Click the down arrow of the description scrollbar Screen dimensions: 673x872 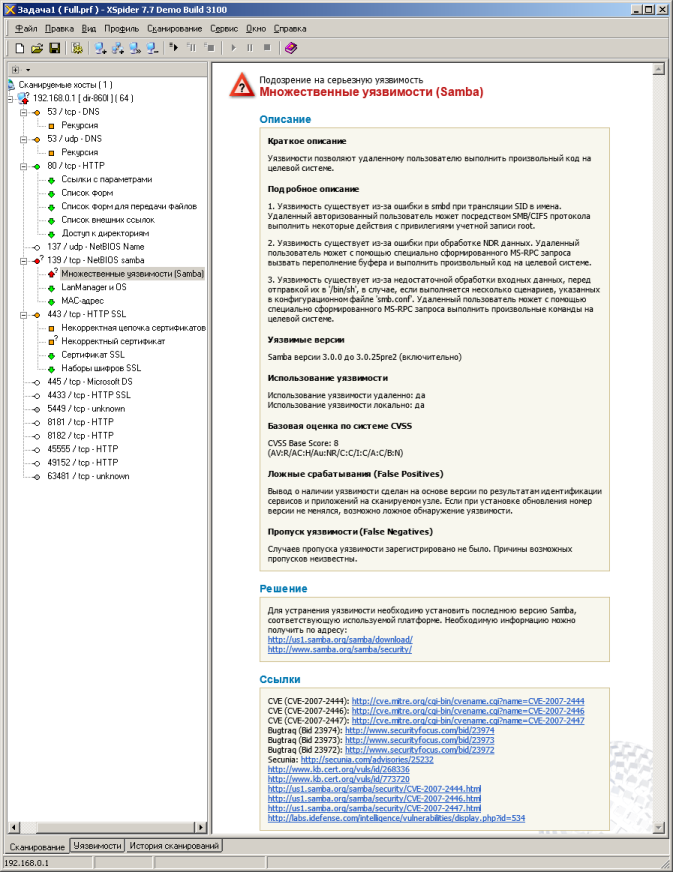point(659,828)
